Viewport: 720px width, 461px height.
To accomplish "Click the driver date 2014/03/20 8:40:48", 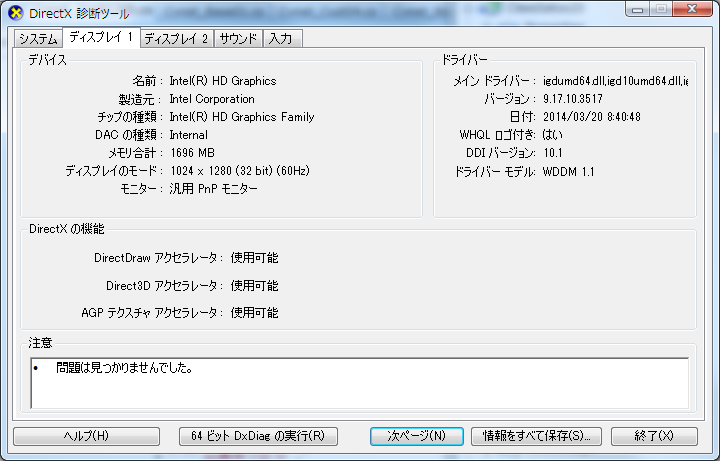I will 591,117.
